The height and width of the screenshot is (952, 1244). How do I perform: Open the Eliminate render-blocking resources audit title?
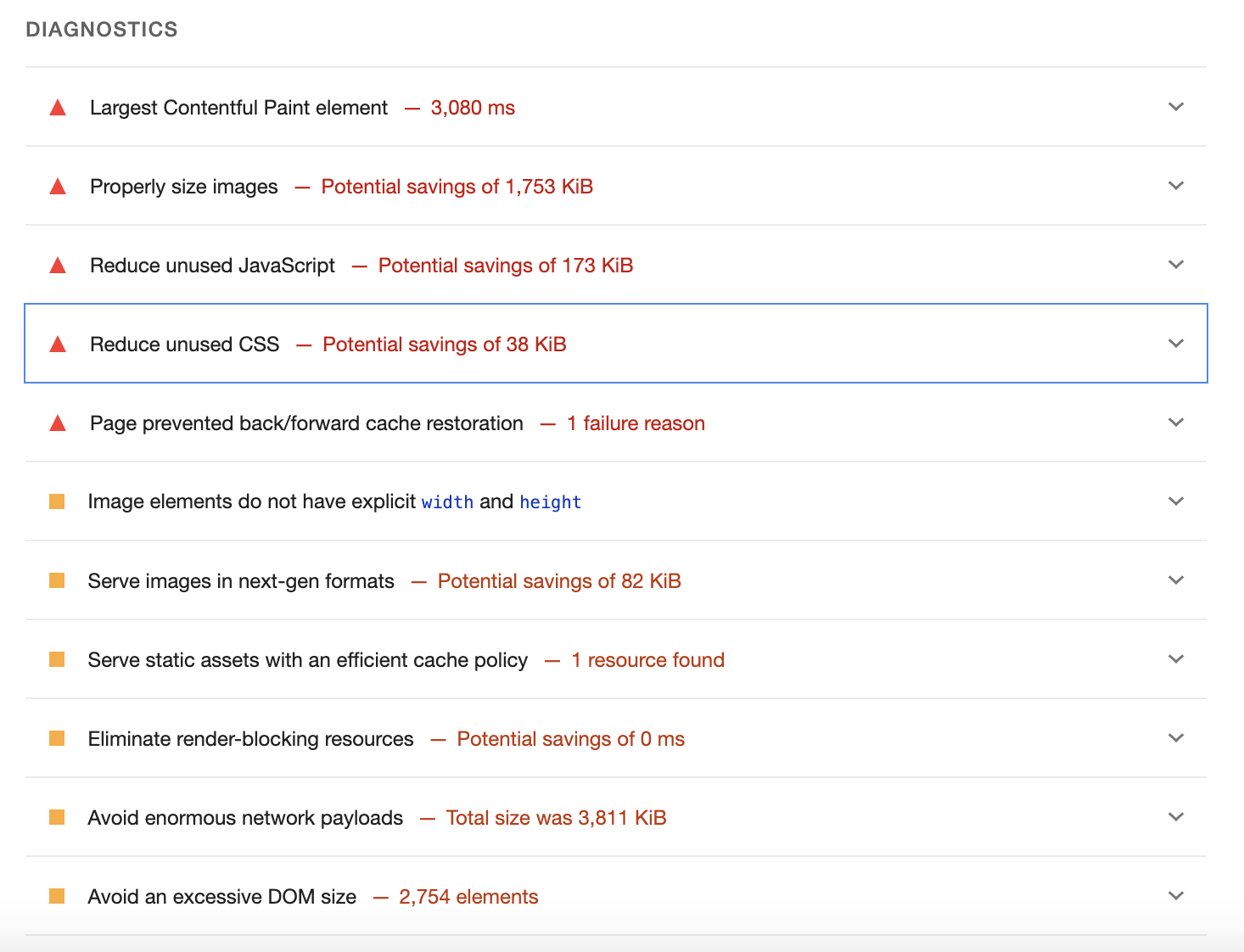(250, 739)
